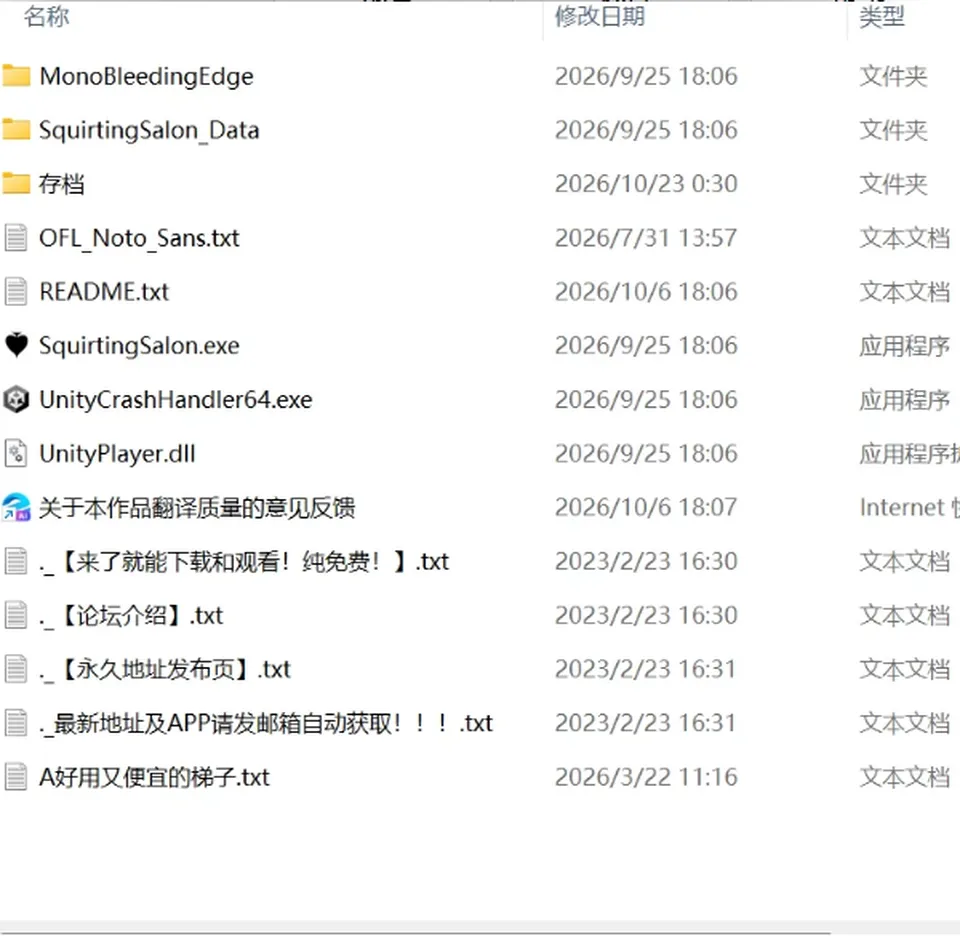Click the 2026/3/22 11:16 modified date

(x=646, y=777)
